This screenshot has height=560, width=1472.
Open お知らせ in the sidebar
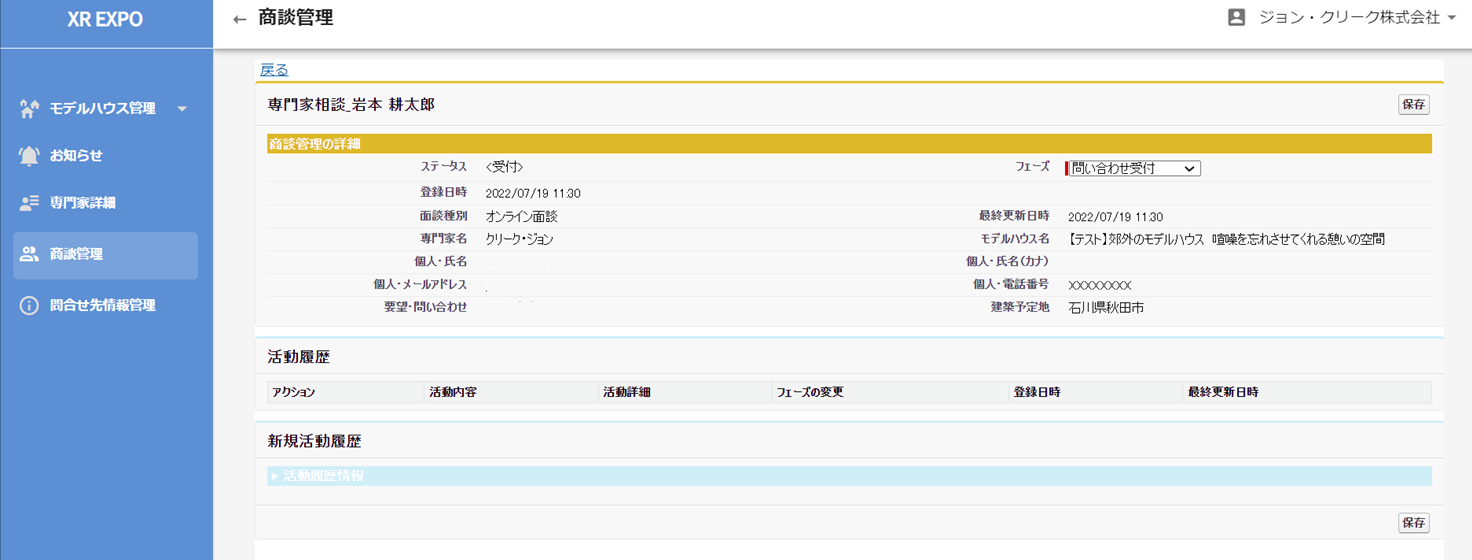(76, 156)
